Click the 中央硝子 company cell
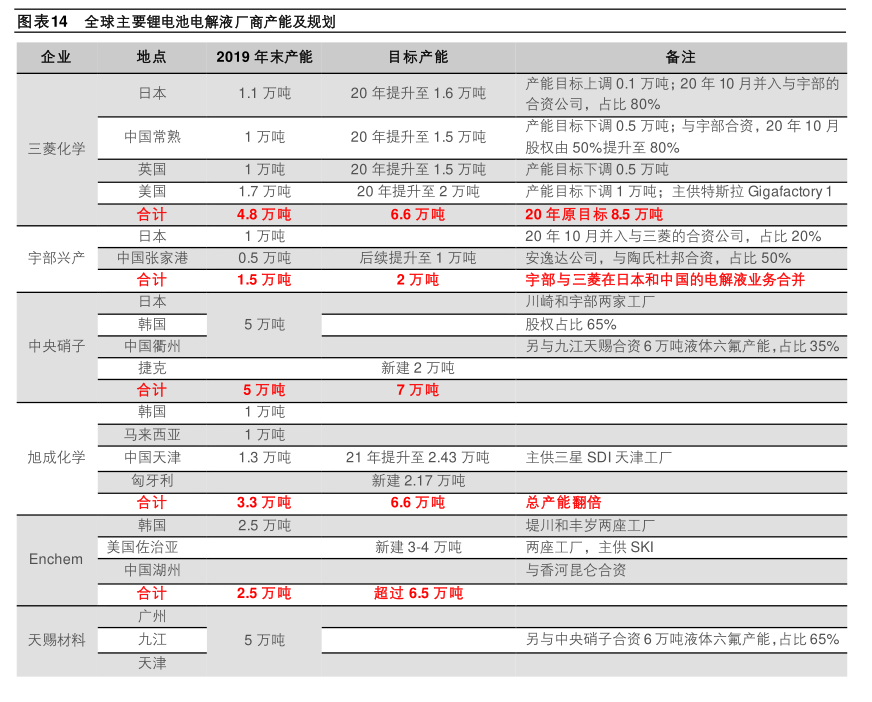Viewport: 872px width, 702px height. point(56,346)
